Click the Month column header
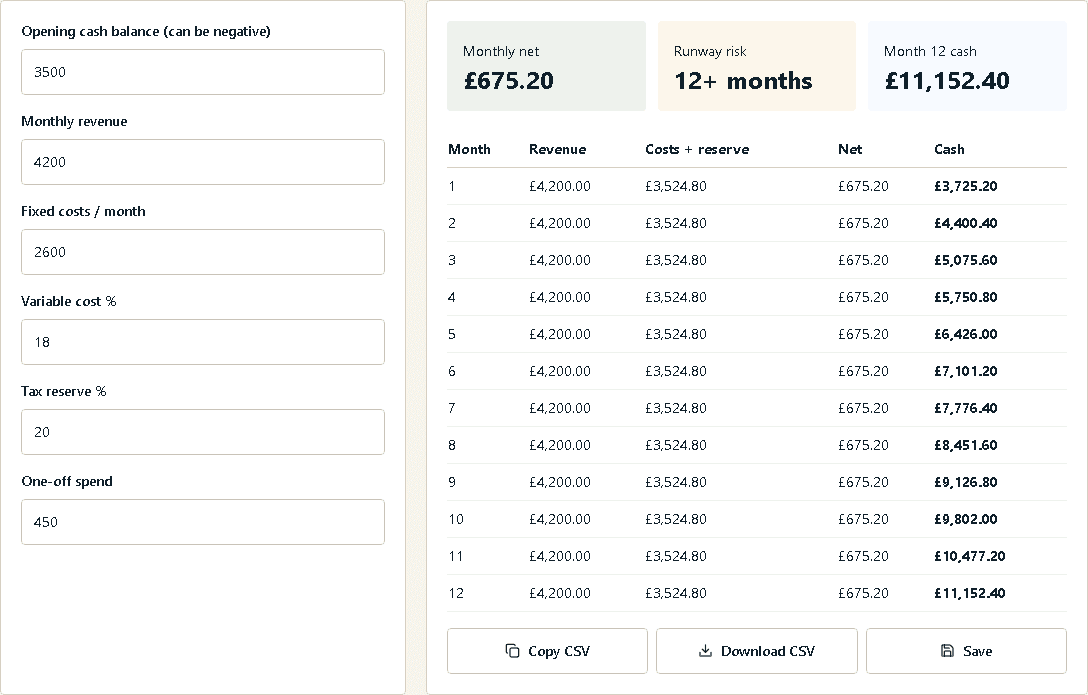Viewport: 1088px width, 695px height. click(469, 149)
